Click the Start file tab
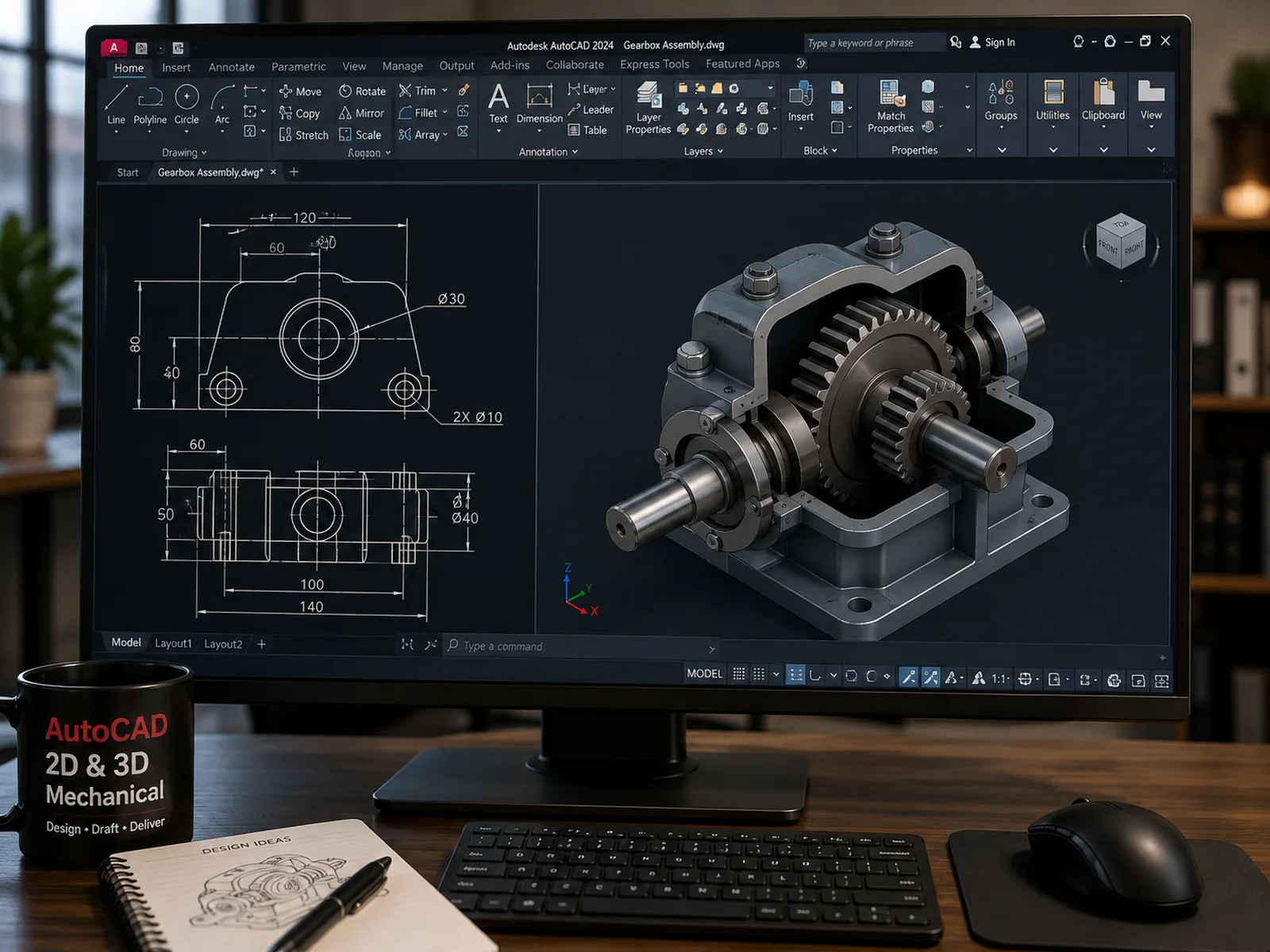Screen dimensions: 1270x952 [x=127, y=172]
